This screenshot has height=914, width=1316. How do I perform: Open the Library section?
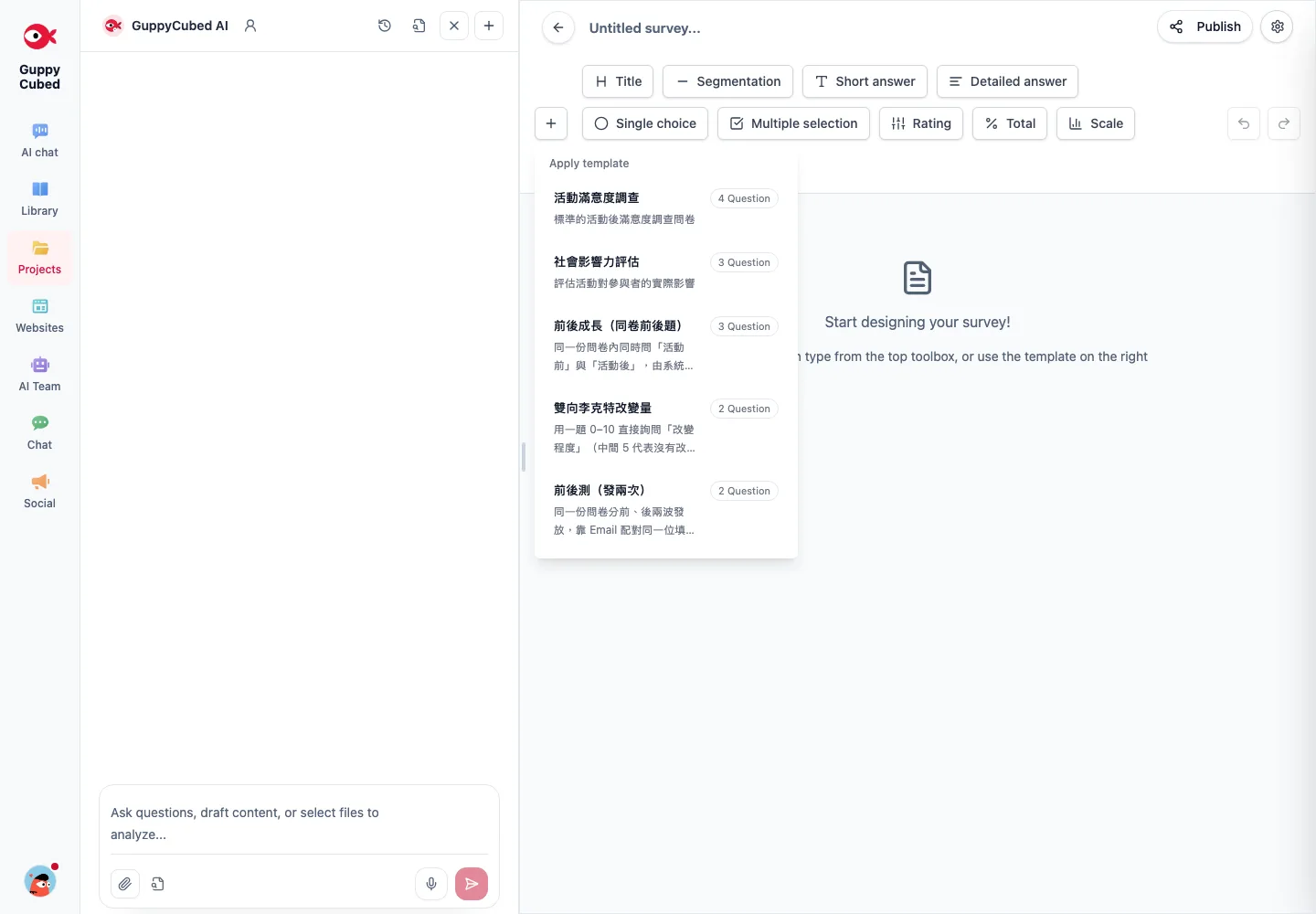point(39,199)
